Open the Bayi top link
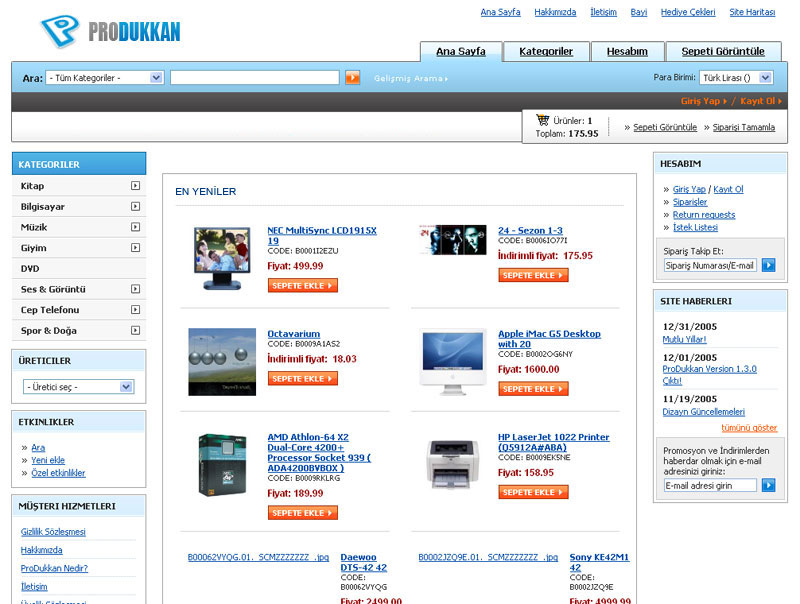This screenshot has height=604, width=800. point(639,12)
